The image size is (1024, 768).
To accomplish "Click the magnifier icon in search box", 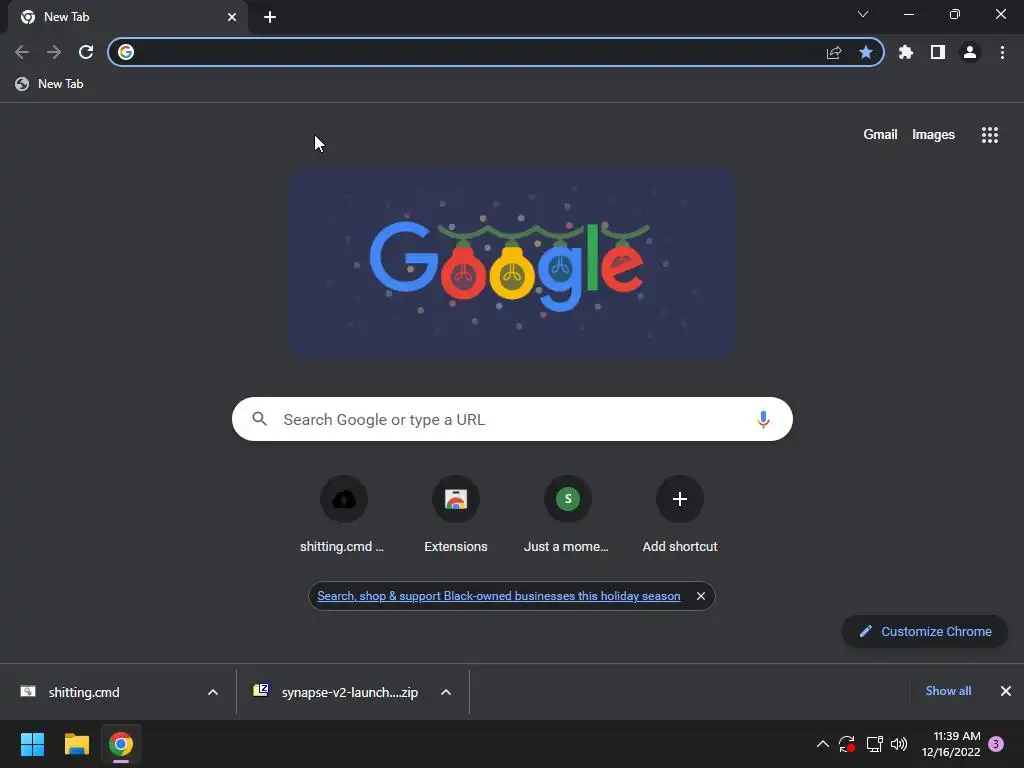I will [259, 419].
